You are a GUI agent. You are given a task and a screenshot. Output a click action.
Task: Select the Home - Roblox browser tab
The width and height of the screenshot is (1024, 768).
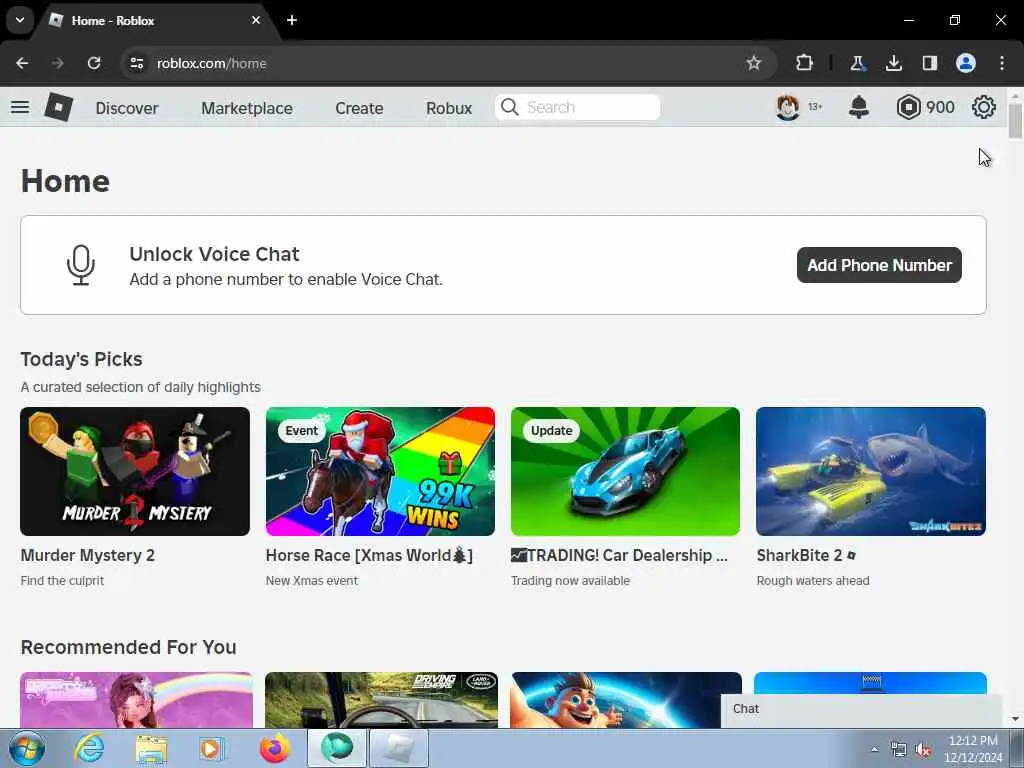(x=157, y=20)
